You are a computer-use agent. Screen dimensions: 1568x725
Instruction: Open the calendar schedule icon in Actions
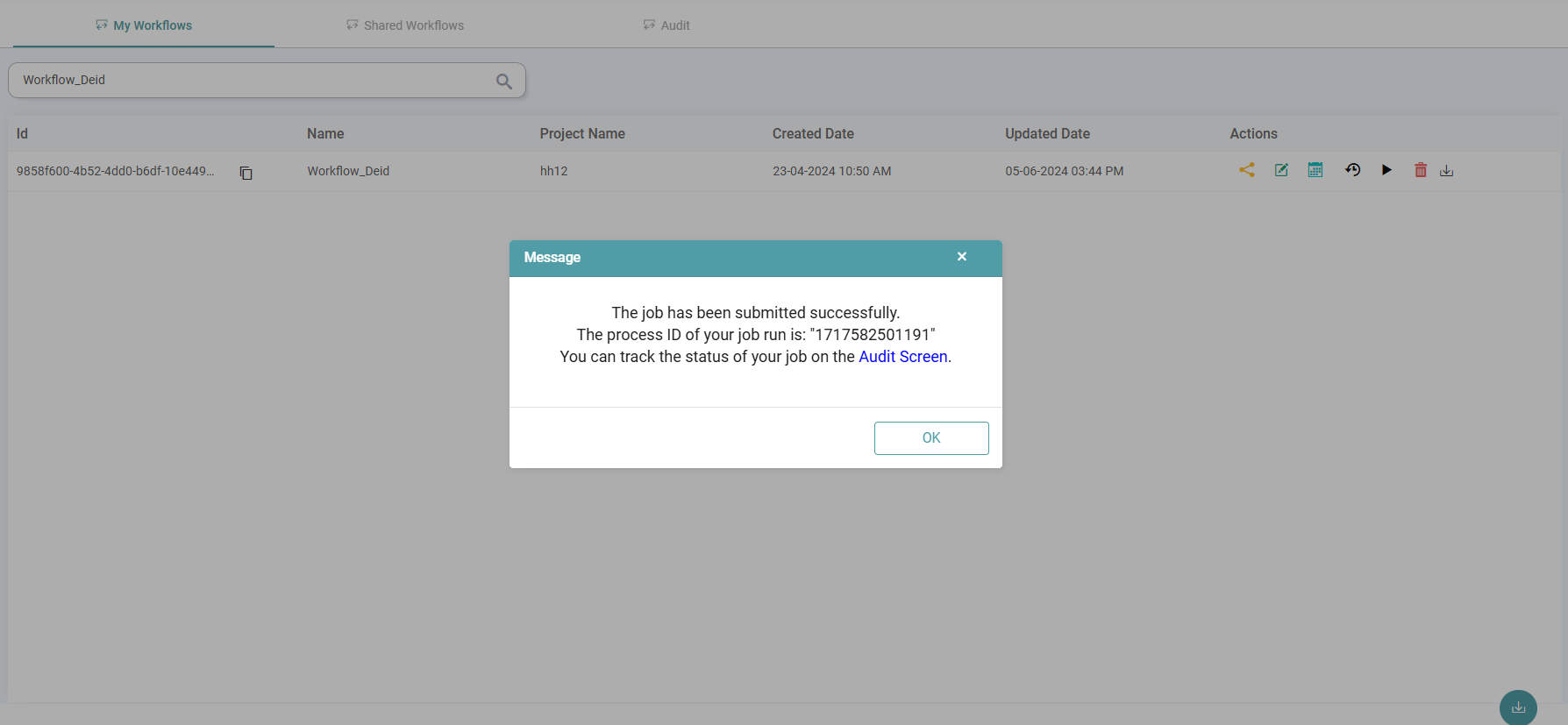(1315, 170)
